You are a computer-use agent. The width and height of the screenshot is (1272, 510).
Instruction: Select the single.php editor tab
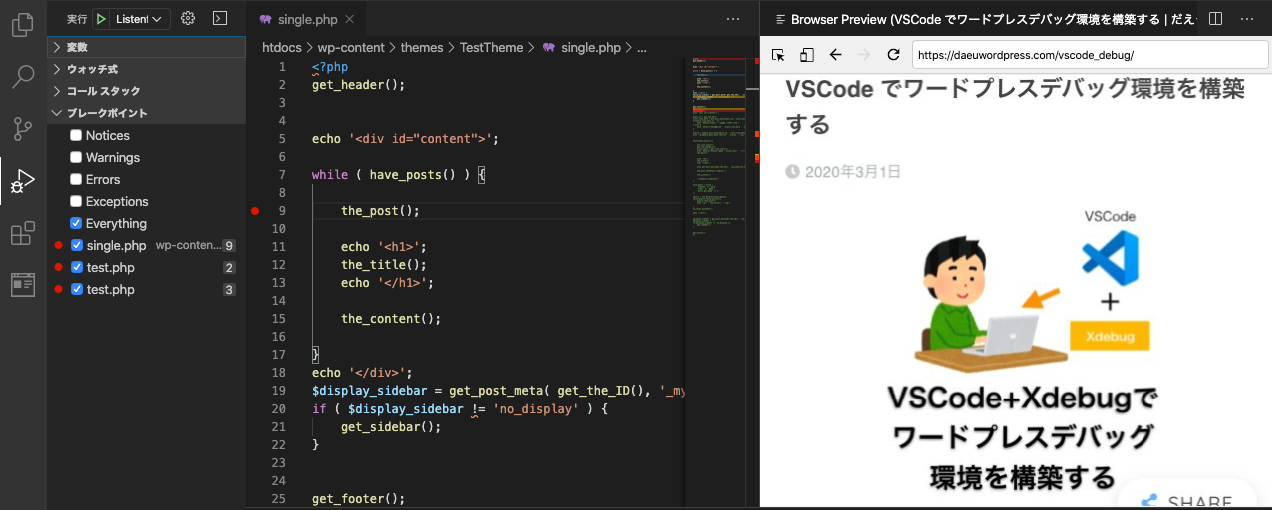click(307, 19)
